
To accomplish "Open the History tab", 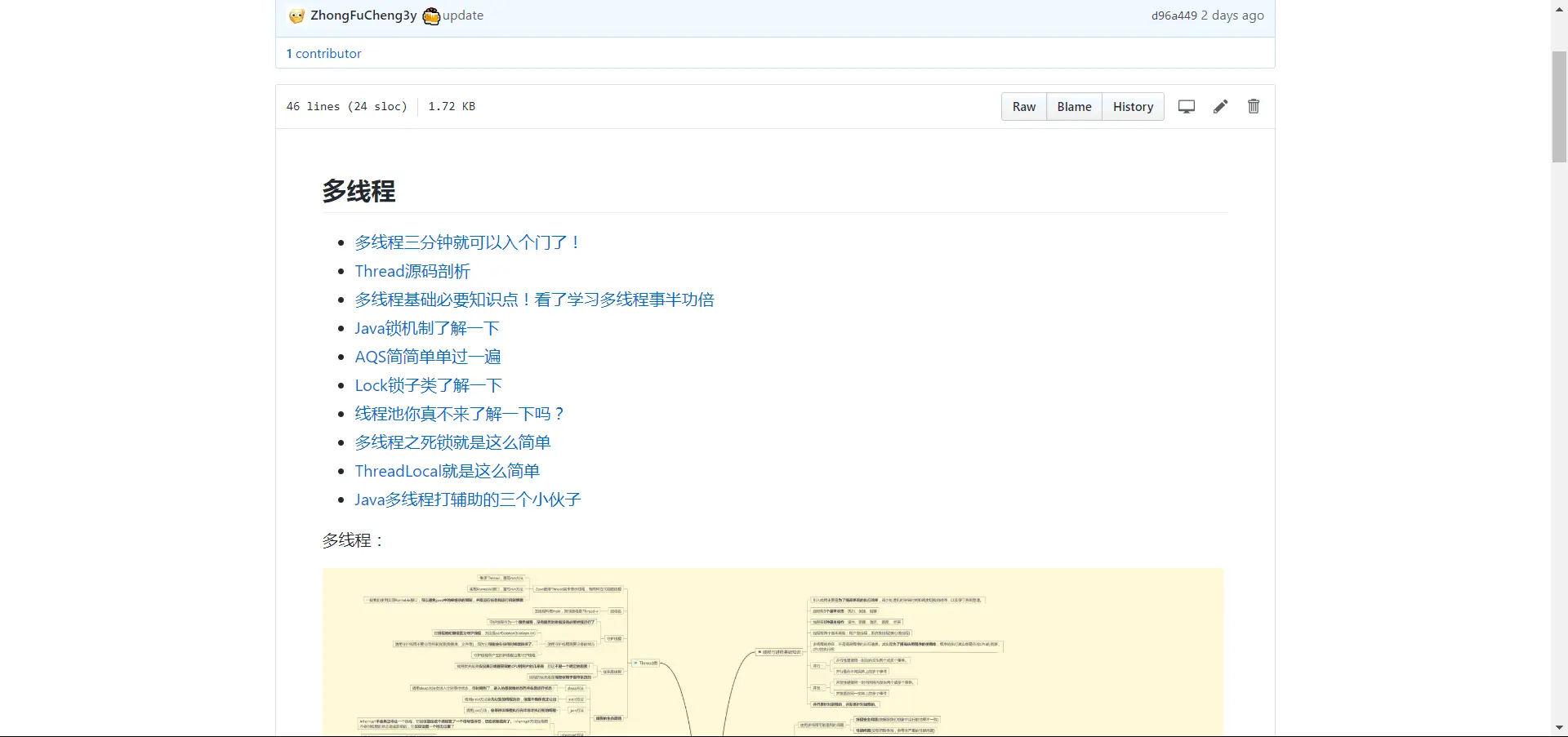I will 1133,106.
